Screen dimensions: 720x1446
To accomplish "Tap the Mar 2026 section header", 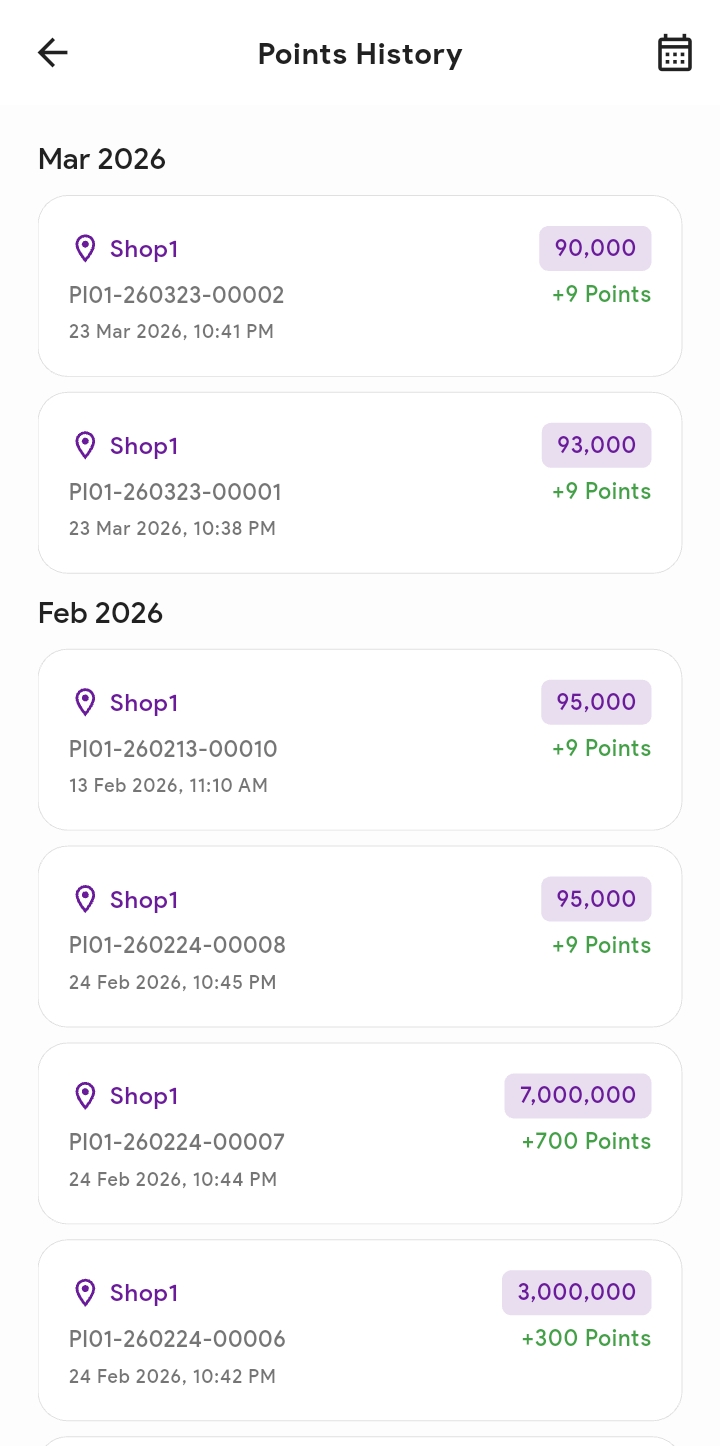I will (102, 159).
